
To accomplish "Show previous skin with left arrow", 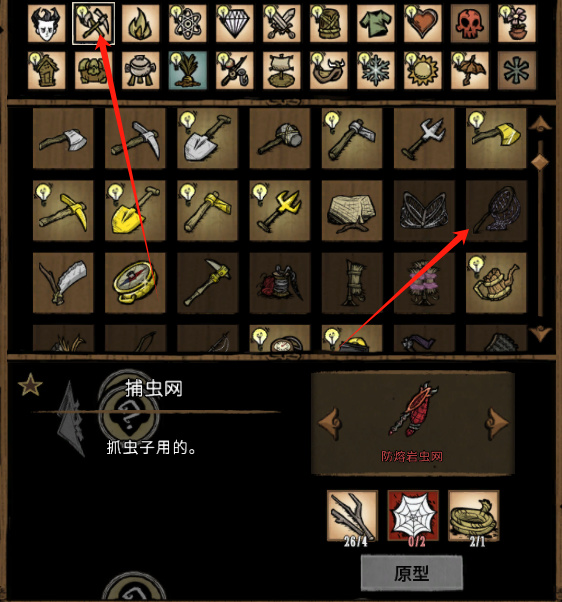I will click(330, 423).
